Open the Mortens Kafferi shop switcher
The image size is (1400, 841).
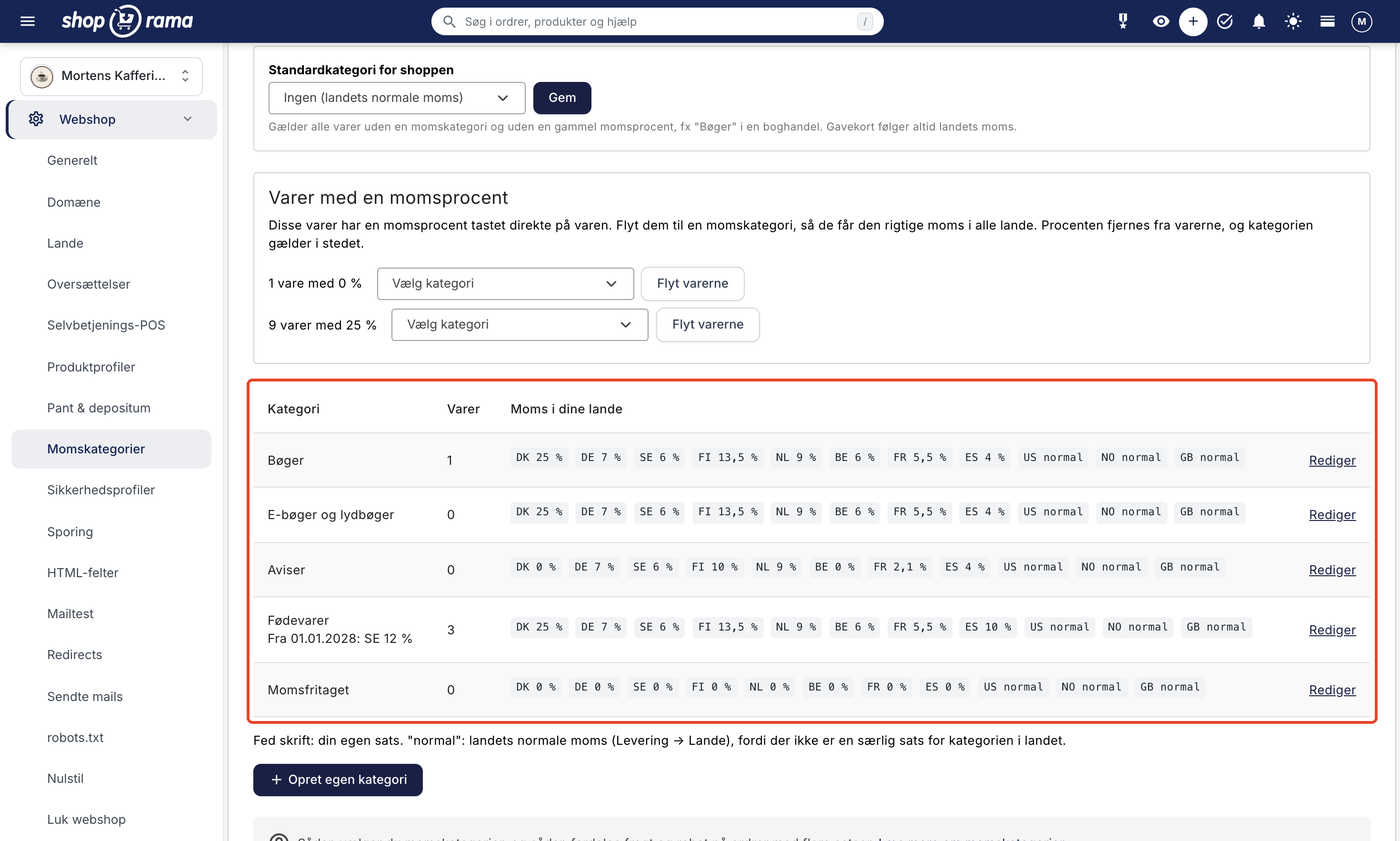(111, 76)
